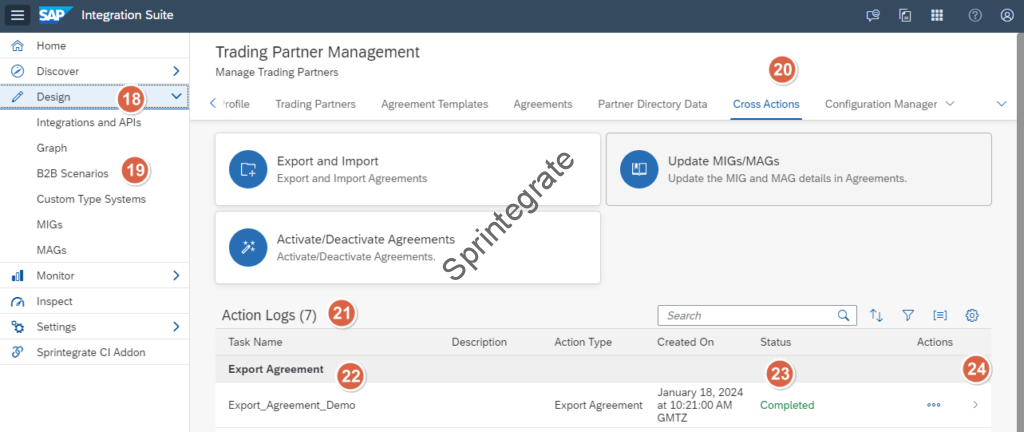The width and height of the screenshot is (1024, 432).
Task: Open table settings gear icon
Action: coord(971,315)
